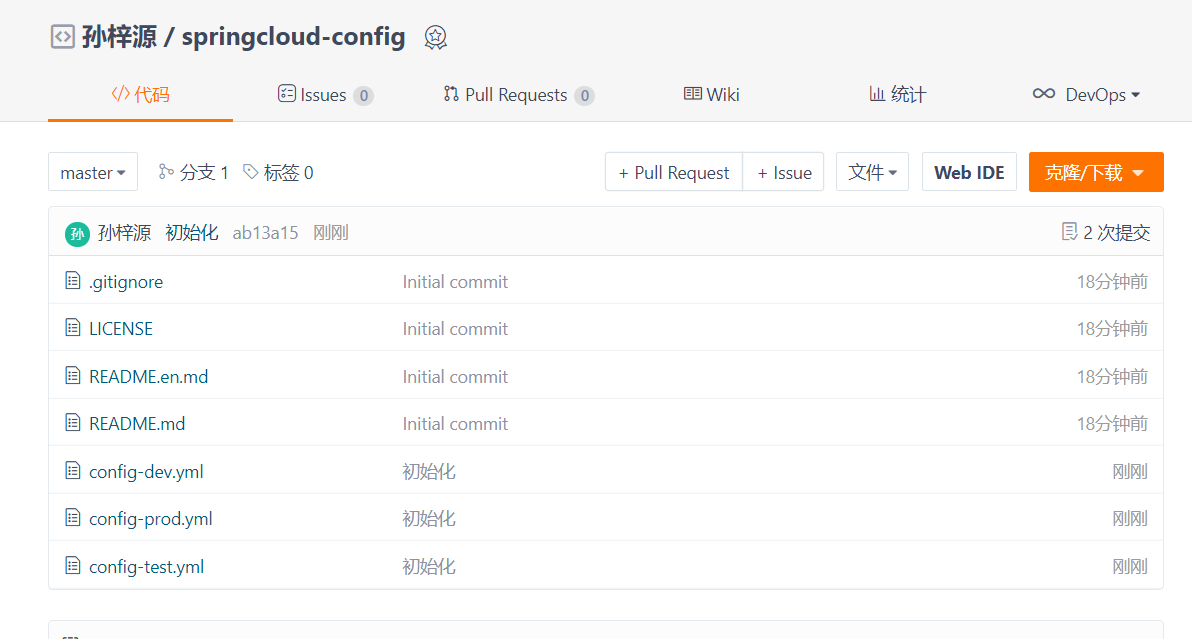The height and width of the screenshot is (639, 1192).
Task: Click the + Pull Request button
Action: (674, 172)
